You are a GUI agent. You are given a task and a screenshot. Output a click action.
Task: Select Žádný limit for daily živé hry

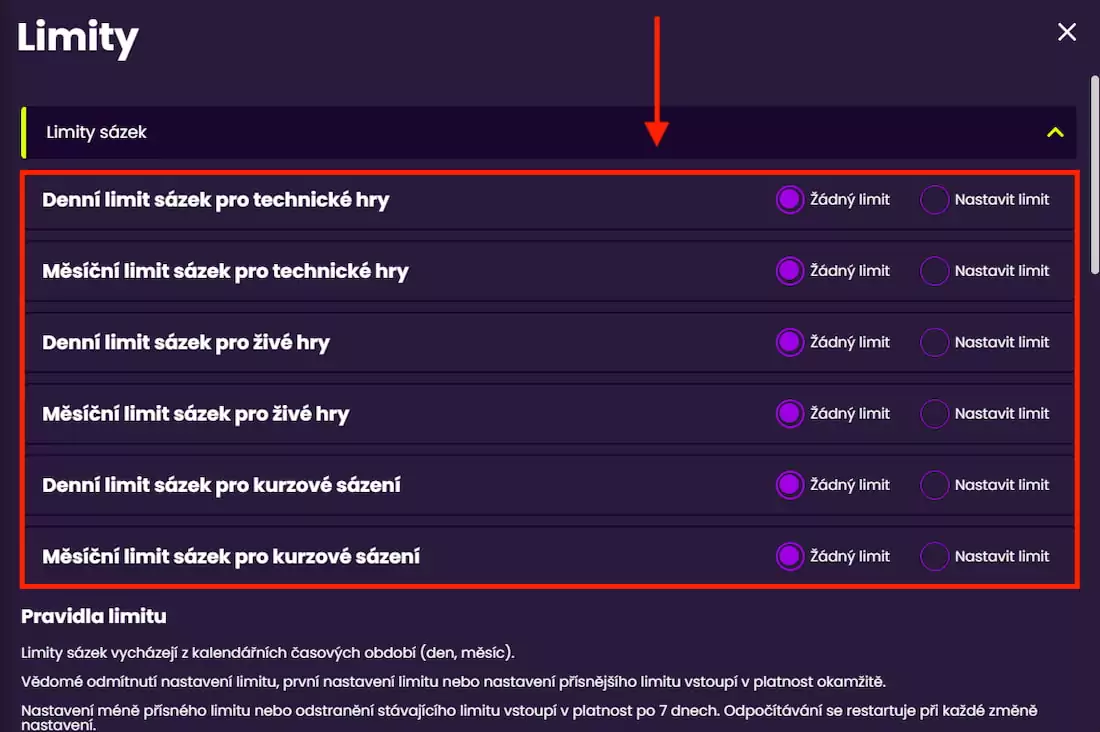point(790,342)
